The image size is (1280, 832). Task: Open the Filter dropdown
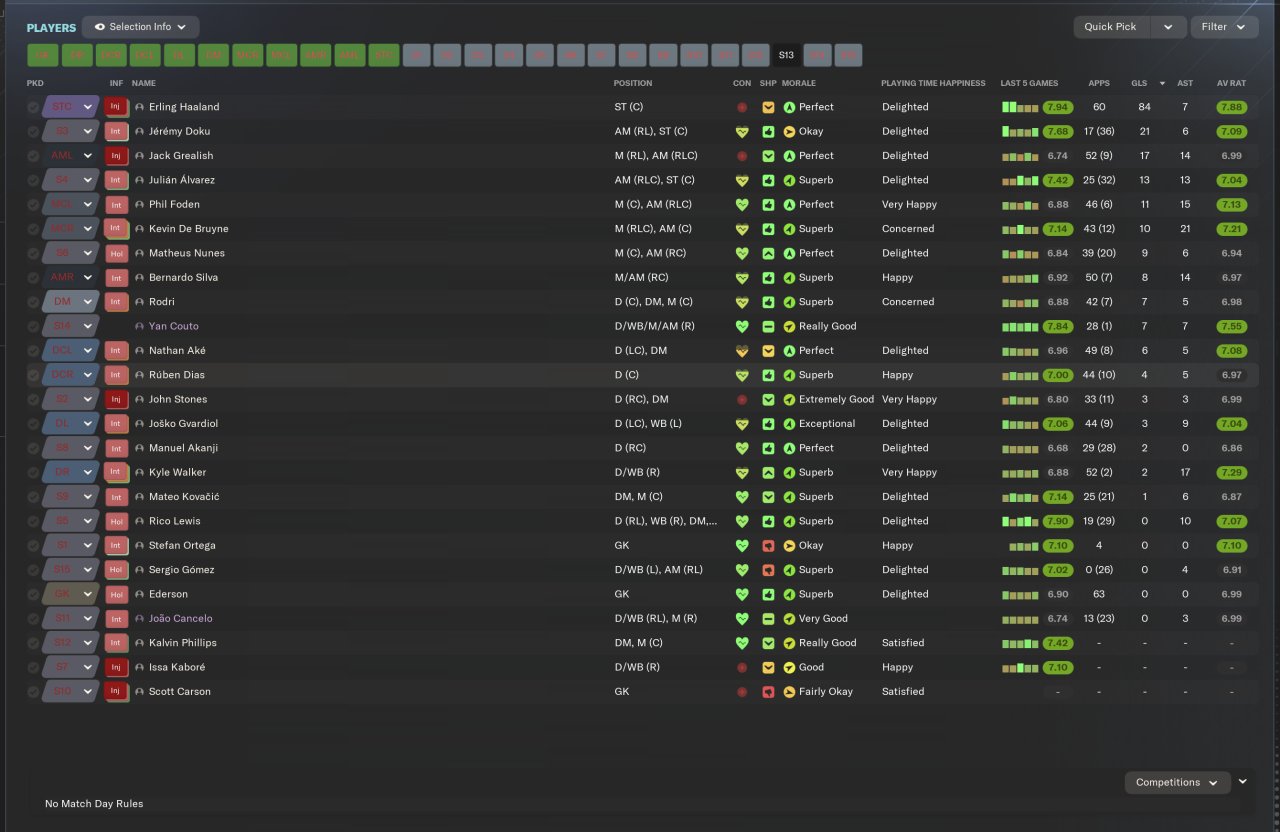(1224, 27)
